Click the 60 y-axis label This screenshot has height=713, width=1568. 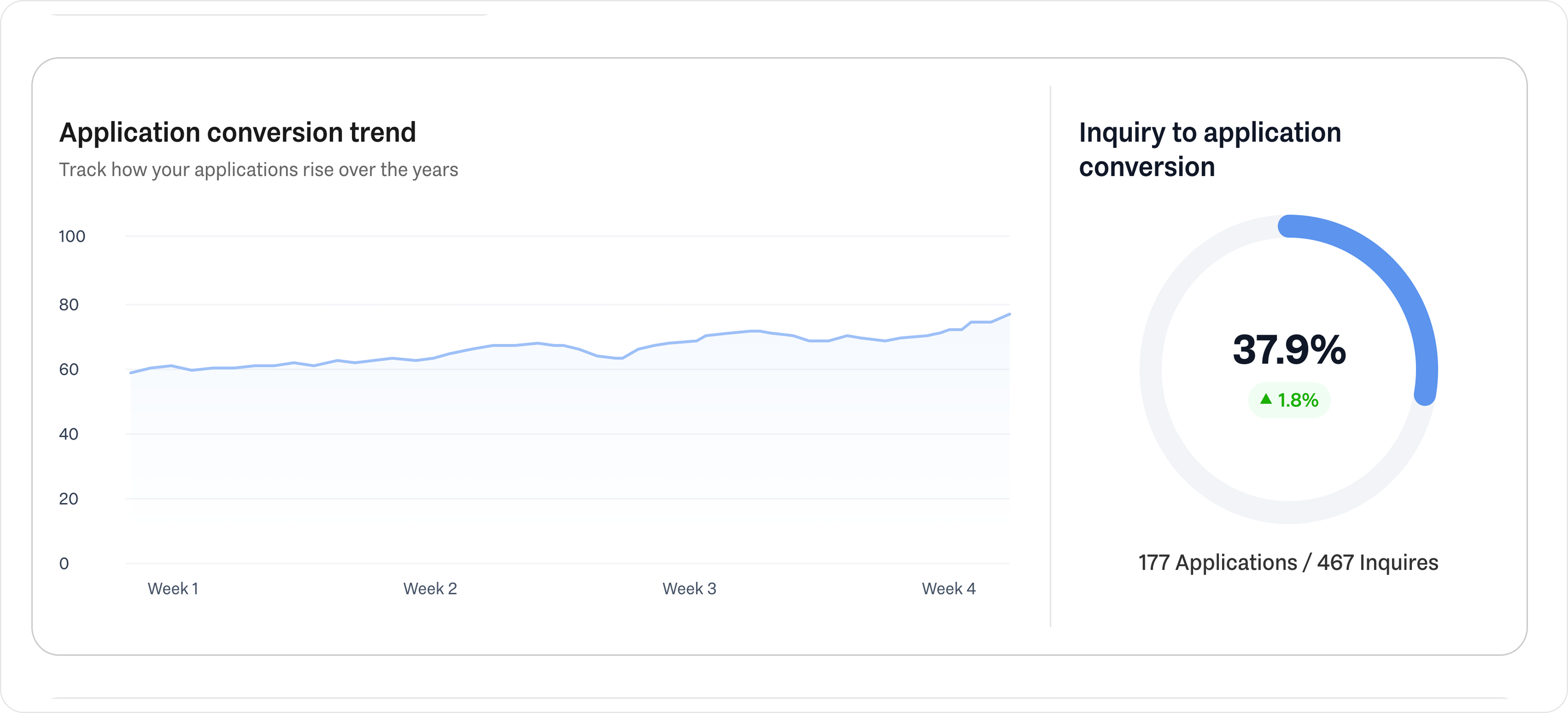click(x=69, y=370)
